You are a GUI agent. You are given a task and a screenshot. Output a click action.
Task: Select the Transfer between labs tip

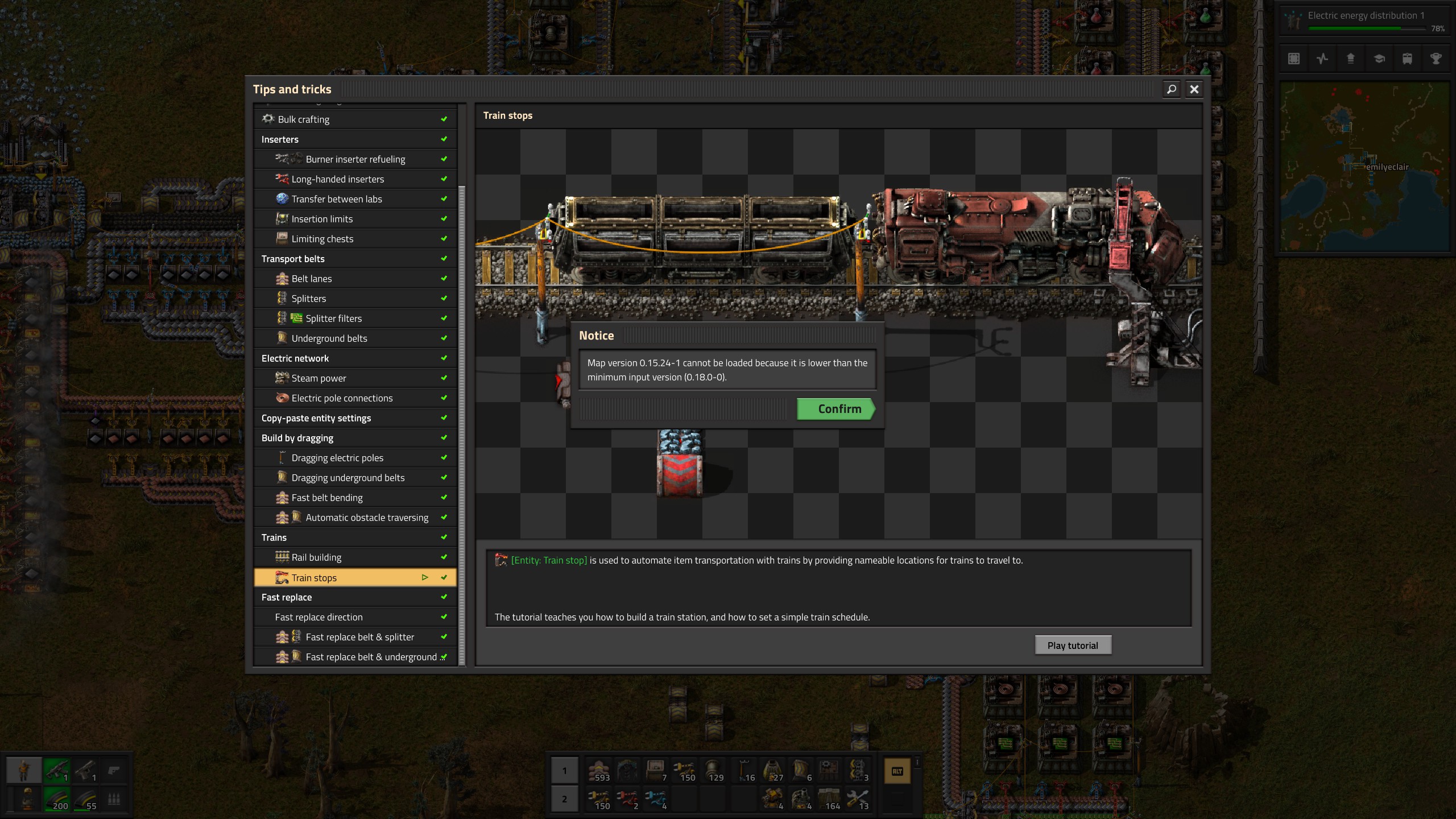[355, 199]
